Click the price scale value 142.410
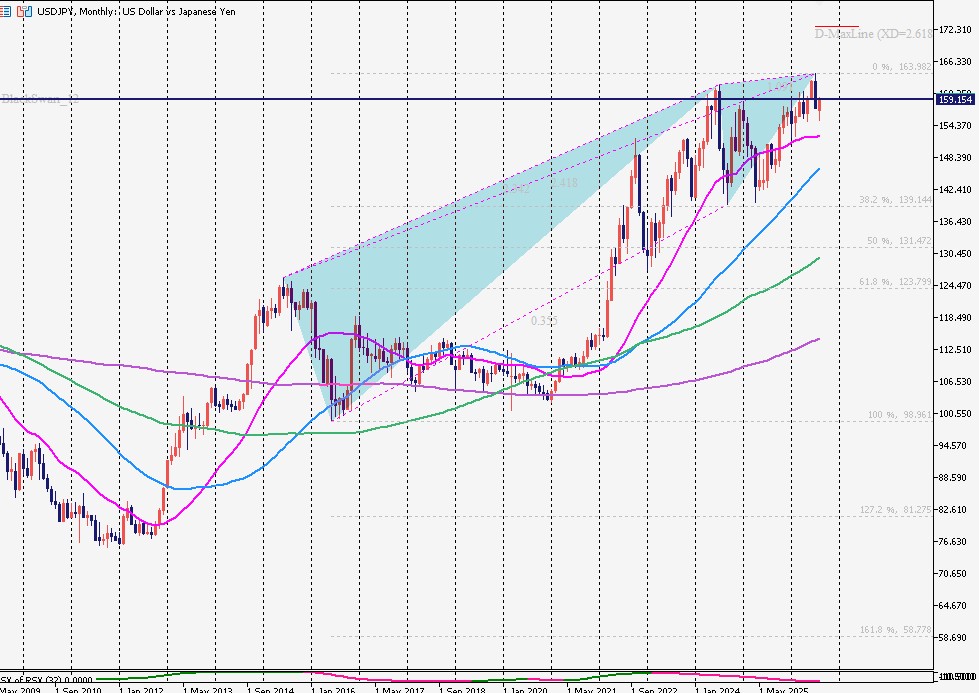 pos(956,189)
